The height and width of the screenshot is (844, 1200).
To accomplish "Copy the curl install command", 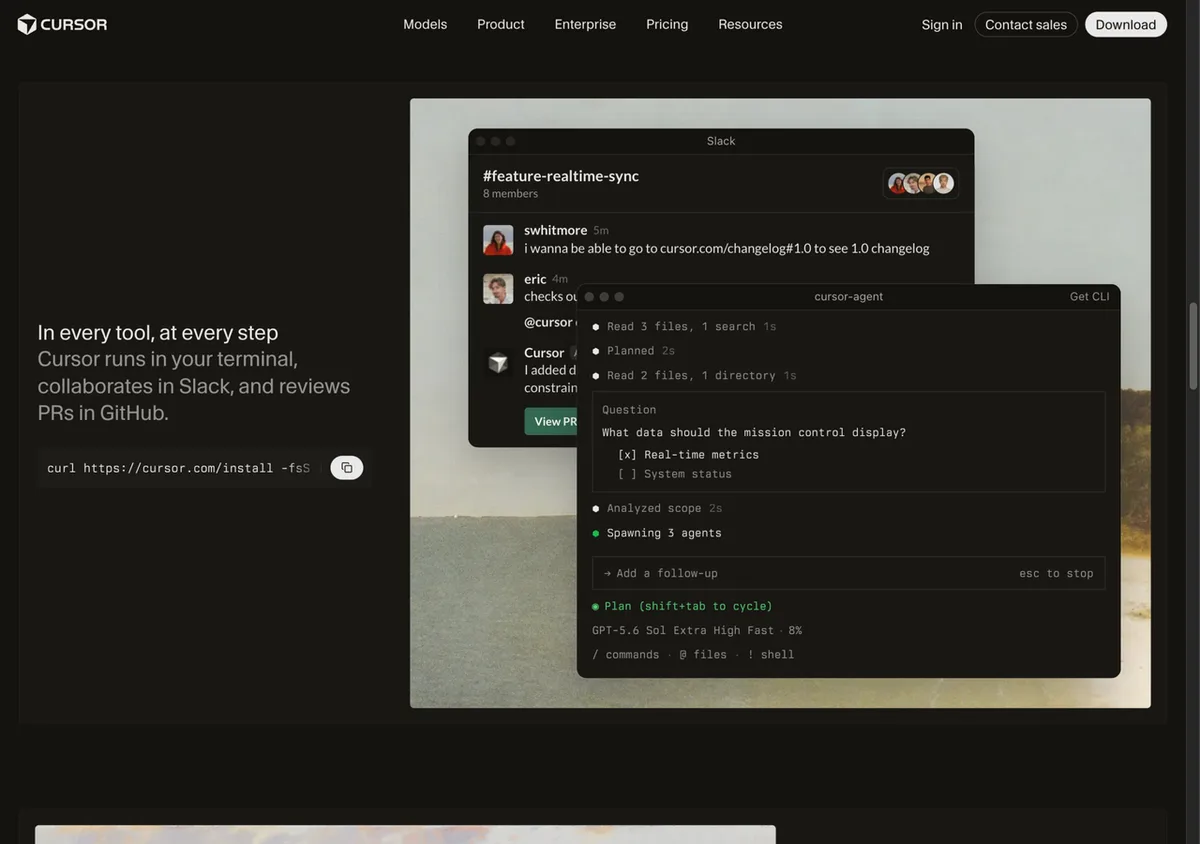I will [347, 468].
